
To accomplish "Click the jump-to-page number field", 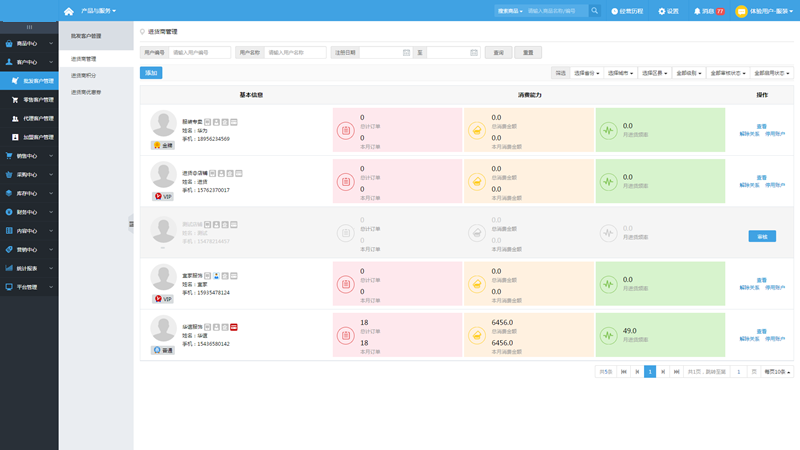I will pyautogui.click(x=739, y=372).
